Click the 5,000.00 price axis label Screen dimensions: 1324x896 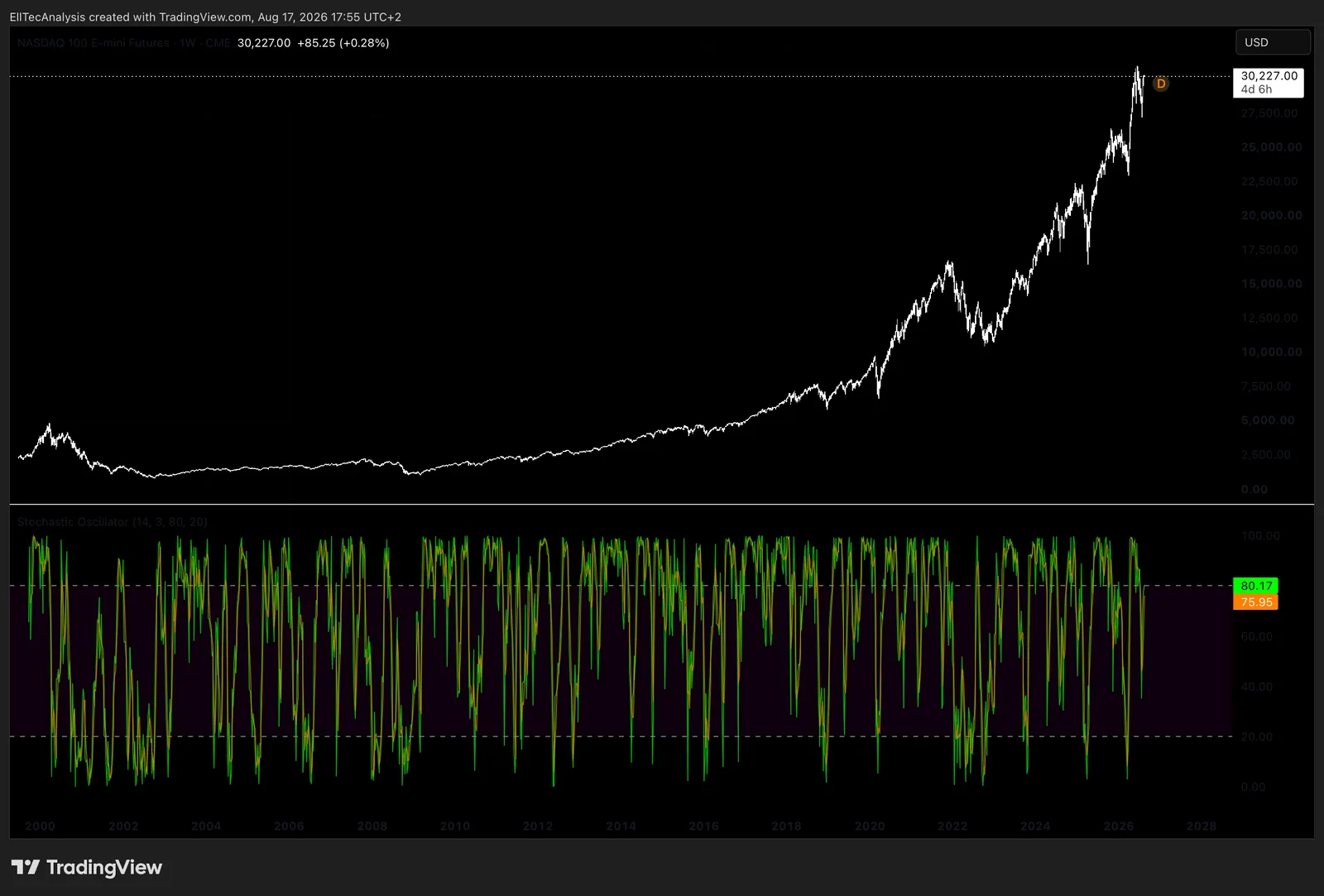1268,420
